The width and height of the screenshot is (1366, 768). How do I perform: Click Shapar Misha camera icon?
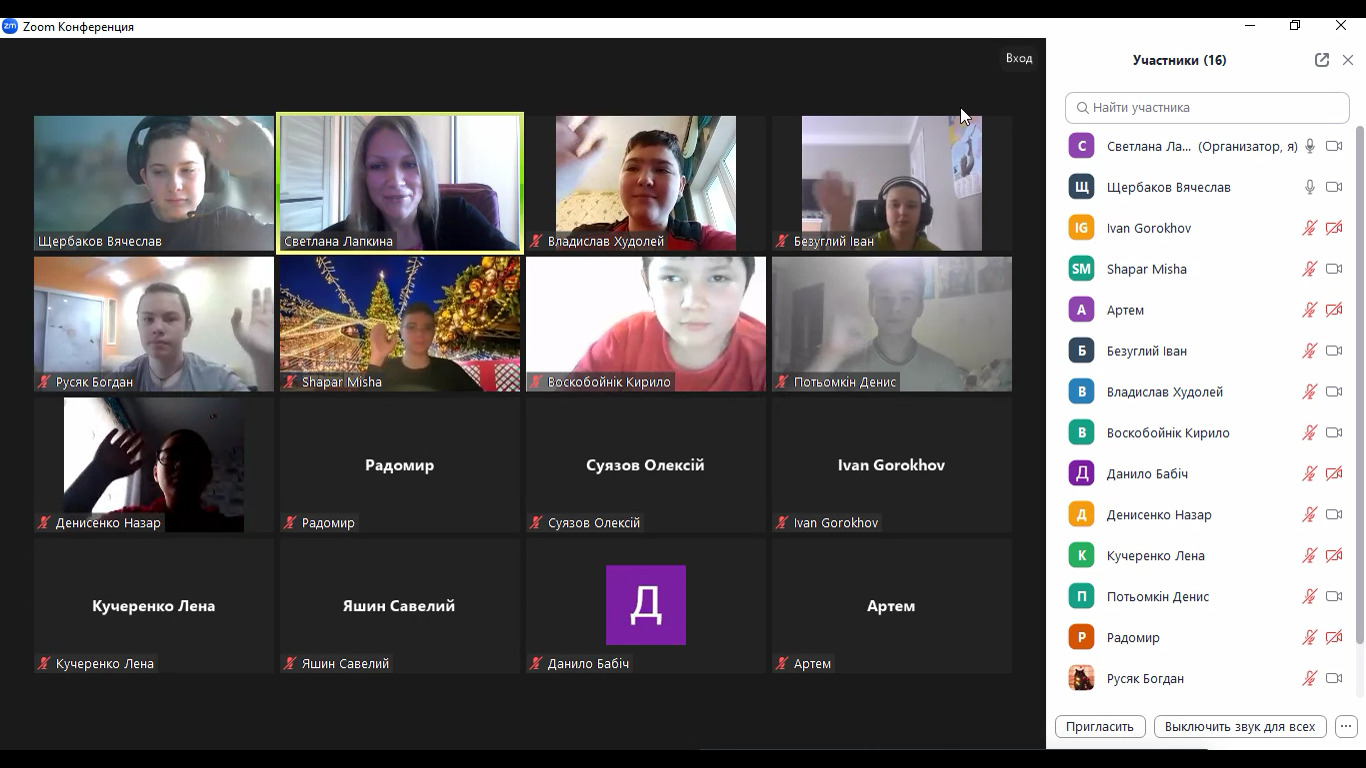click(1334, 269)
